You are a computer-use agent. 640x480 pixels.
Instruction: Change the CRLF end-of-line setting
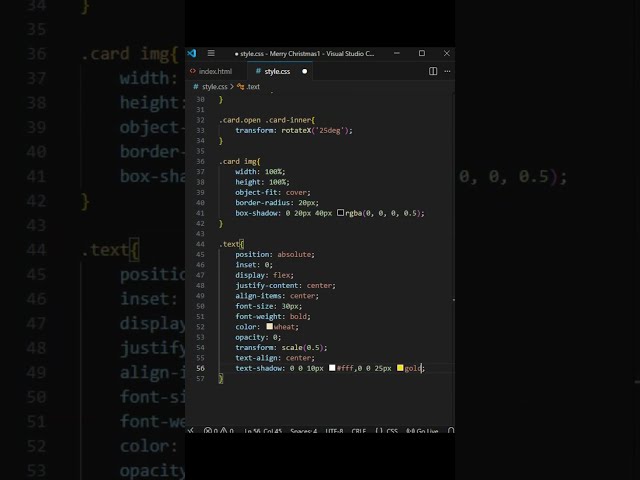tap(359, 431)
